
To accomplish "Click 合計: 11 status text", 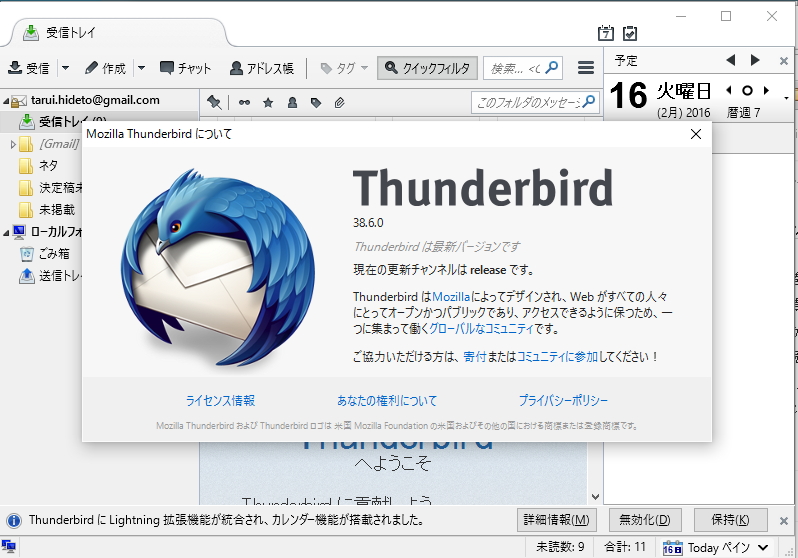I will (624, 547).
